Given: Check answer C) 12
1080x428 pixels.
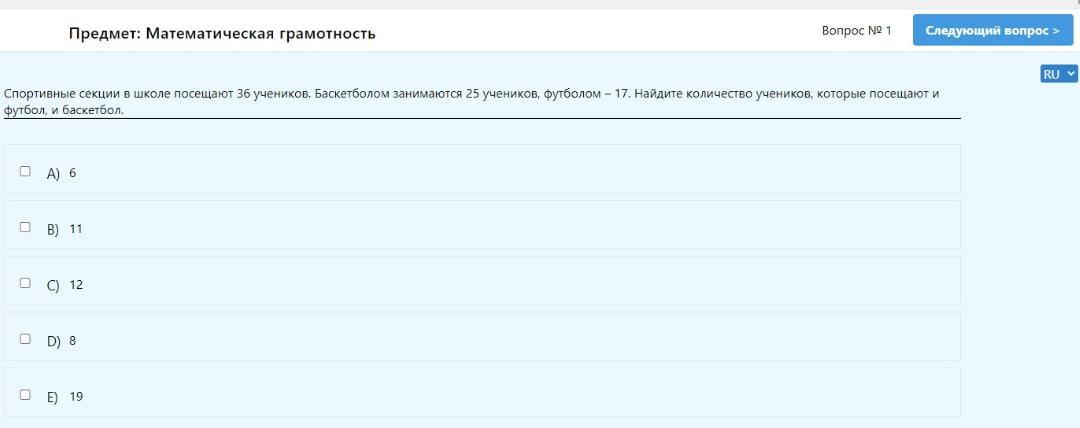Looking at the screenshot, I should (x=25, y=283).
